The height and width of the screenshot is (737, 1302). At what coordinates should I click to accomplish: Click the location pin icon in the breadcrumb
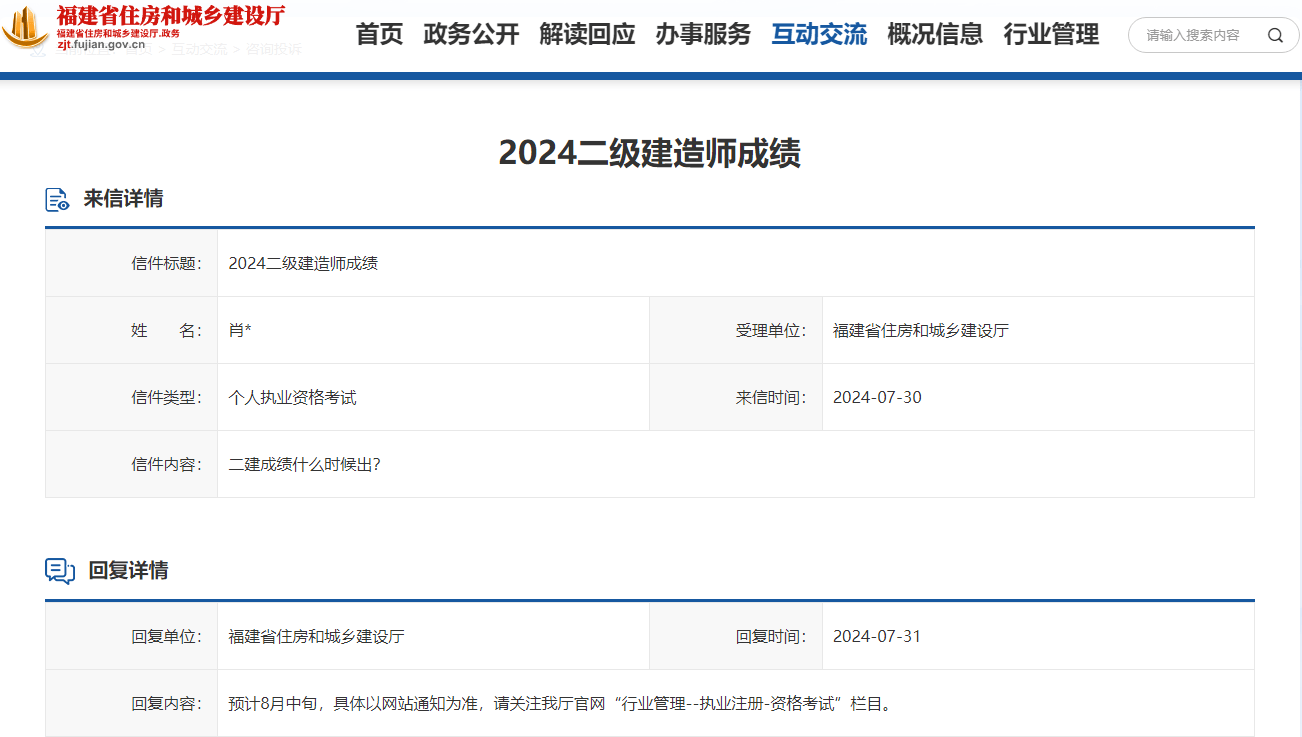point(38,51)
